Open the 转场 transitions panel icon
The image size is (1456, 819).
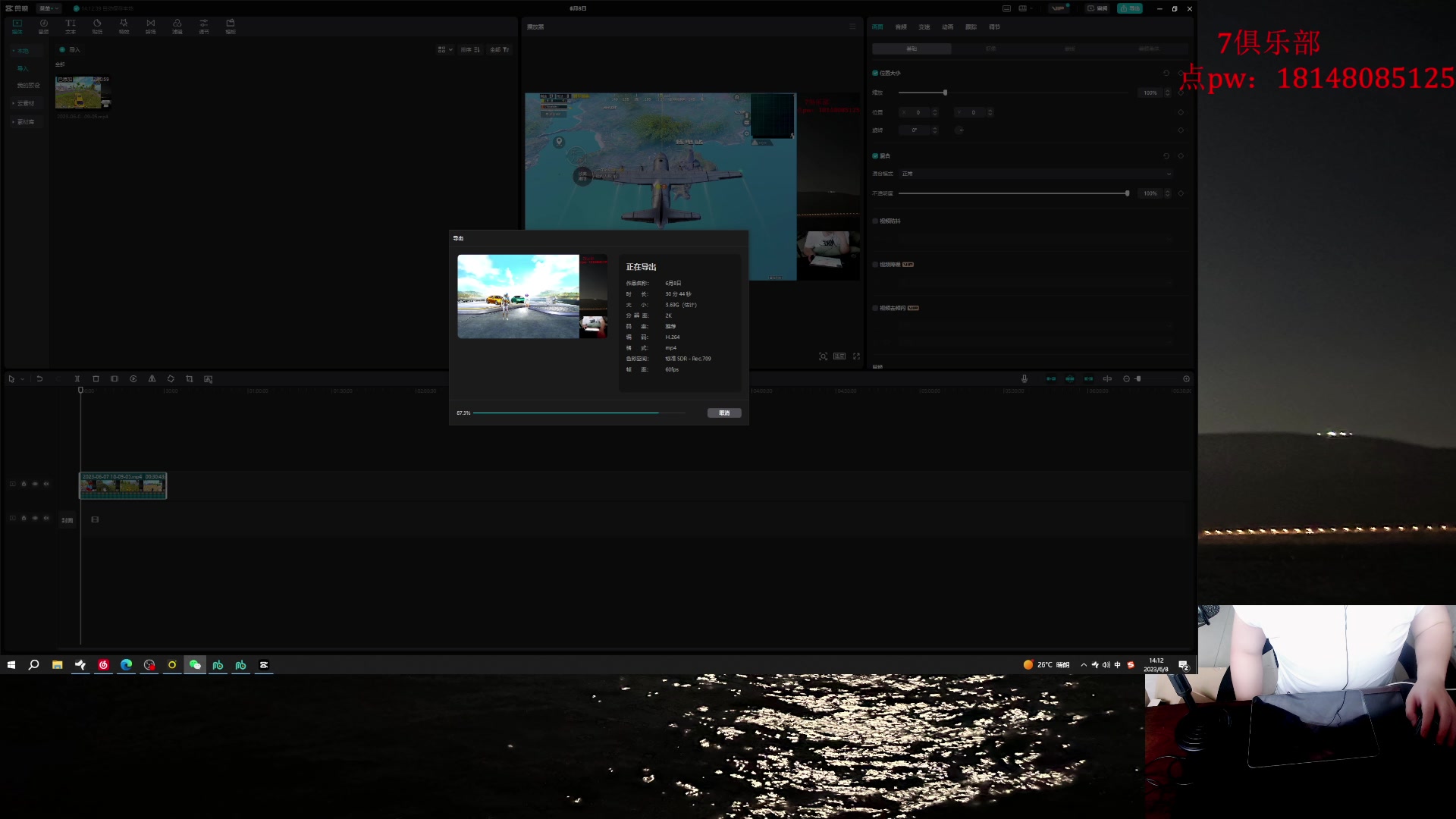(x=150, y=26)
